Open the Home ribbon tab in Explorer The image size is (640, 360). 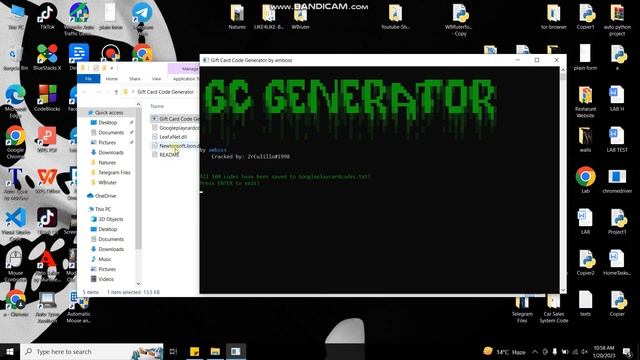pyautogui.click(x=111, y=78)
